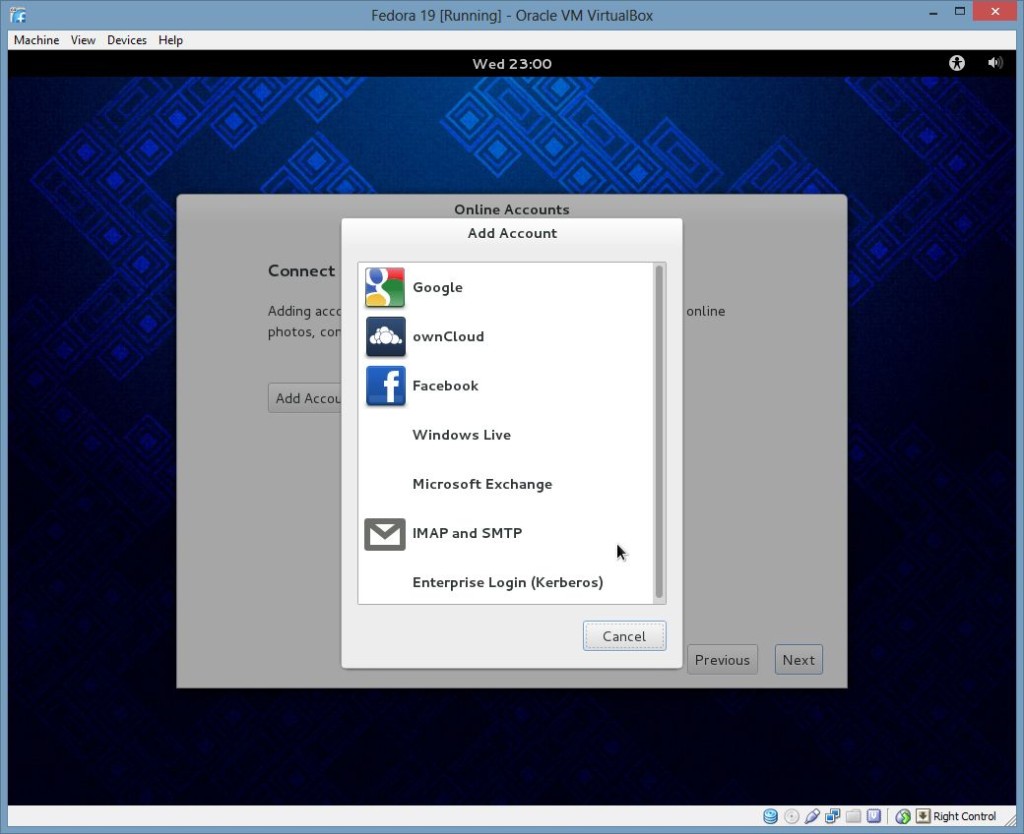
Task: Click the VirtualBox title bar app icon
Action: [x=18, y=14]
